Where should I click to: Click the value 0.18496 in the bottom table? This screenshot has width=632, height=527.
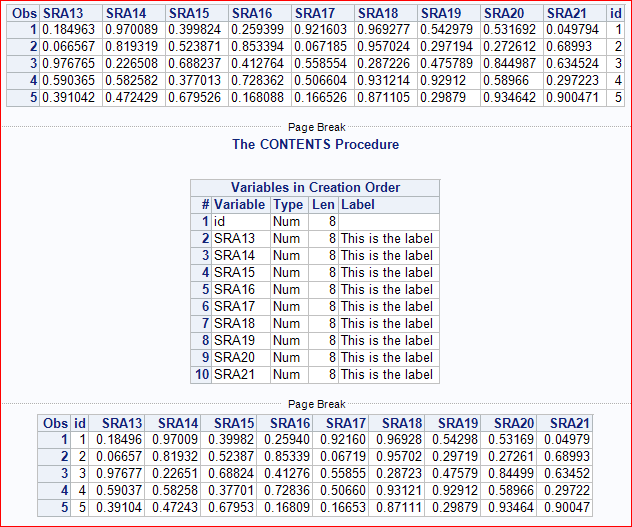tap(119, 440)
